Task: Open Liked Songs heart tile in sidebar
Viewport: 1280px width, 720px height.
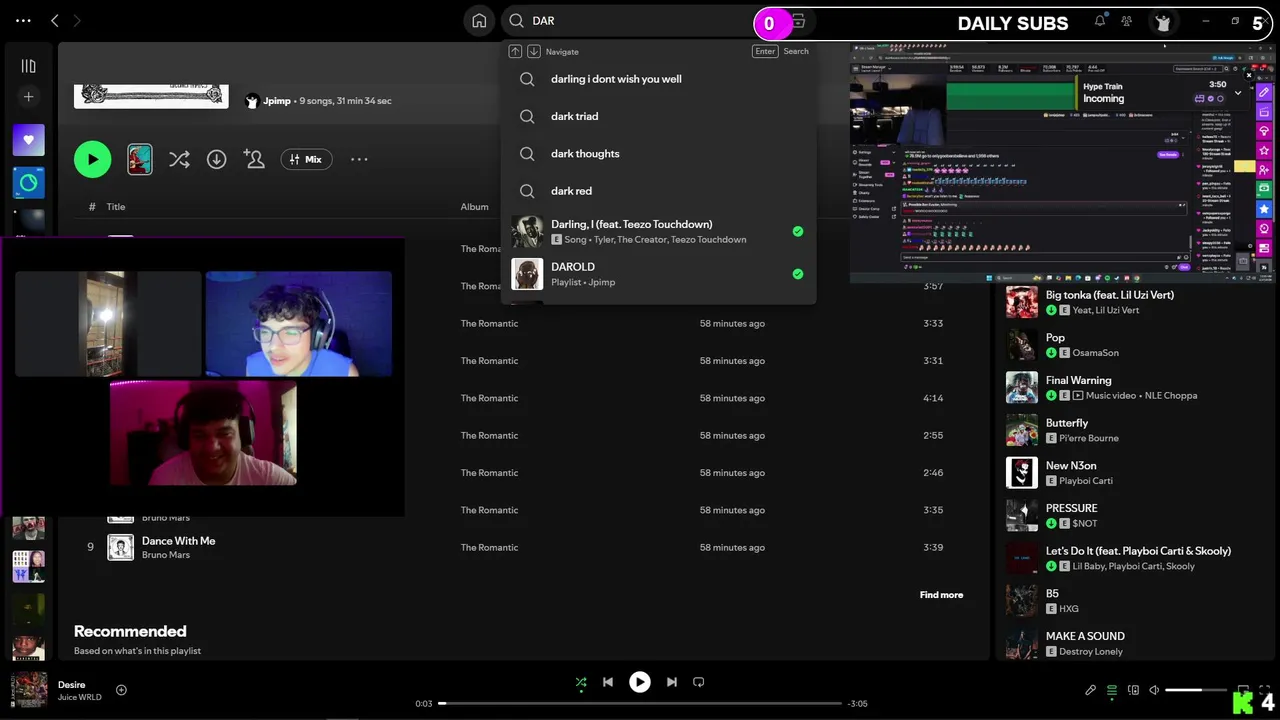Action: point(28,140)
